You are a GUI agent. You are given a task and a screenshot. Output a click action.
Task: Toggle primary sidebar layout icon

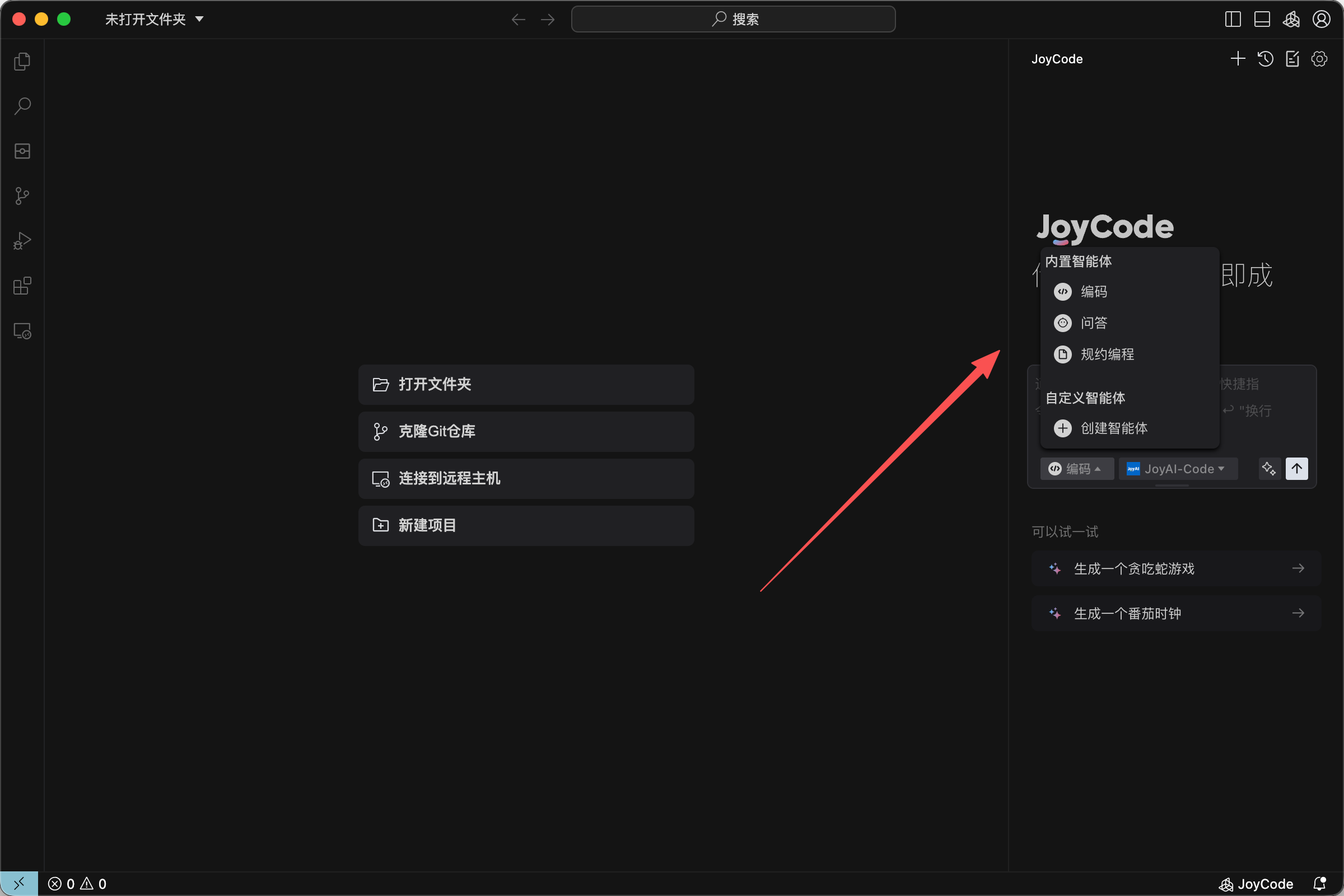pos(1233,20)
